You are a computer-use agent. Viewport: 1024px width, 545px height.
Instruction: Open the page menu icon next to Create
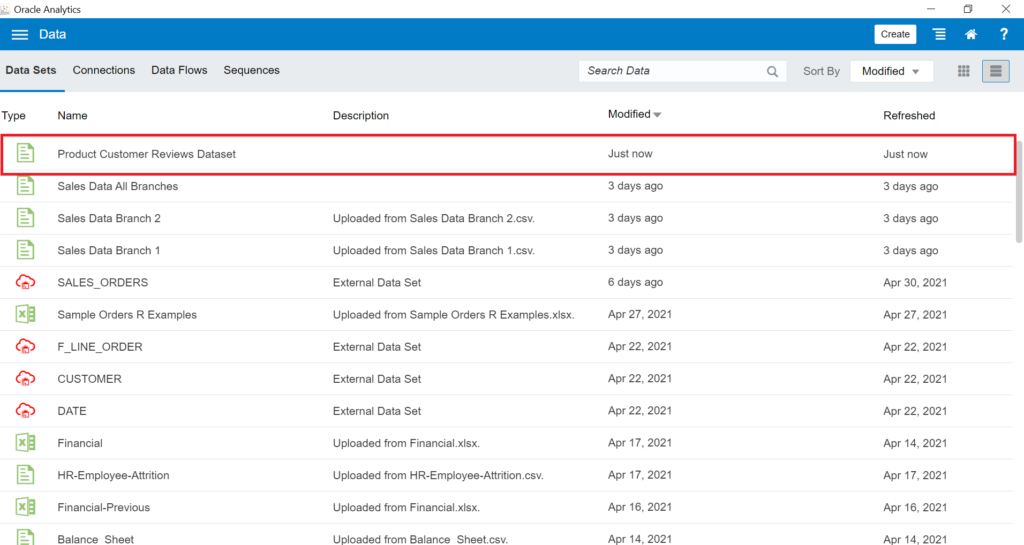(939, 35)
